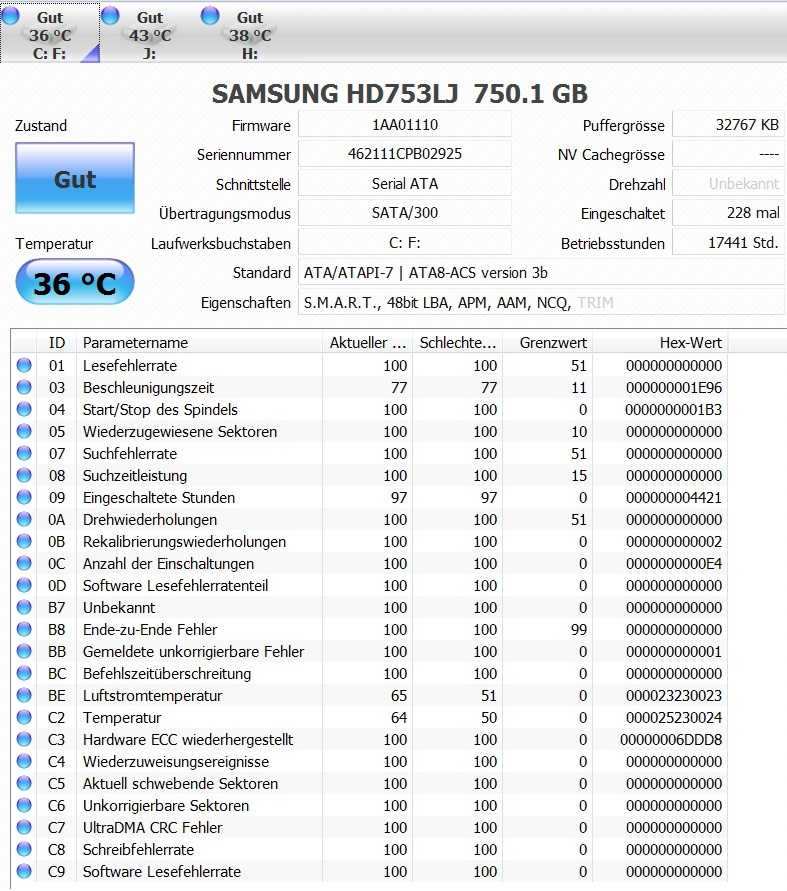Switch to the H: drive tab

249,34
